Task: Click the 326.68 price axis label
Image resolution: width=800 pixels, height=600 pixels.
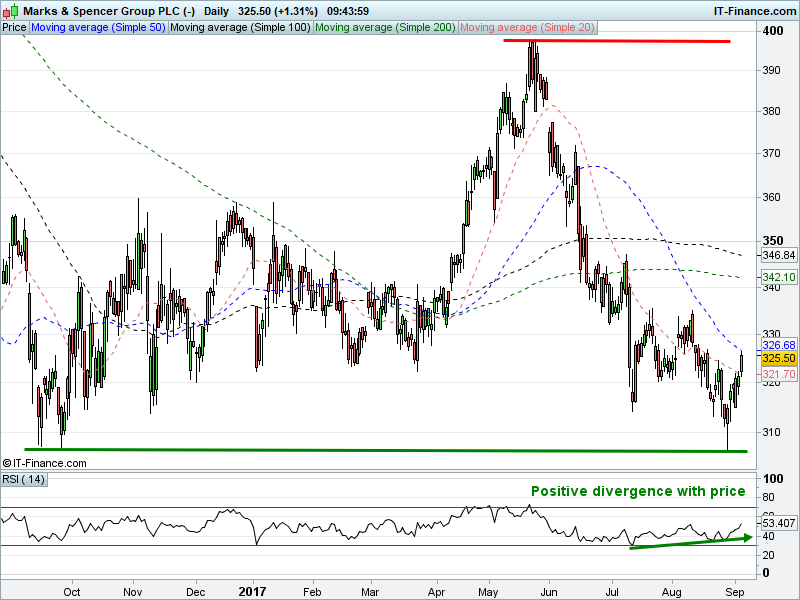Action: [779, 345]
